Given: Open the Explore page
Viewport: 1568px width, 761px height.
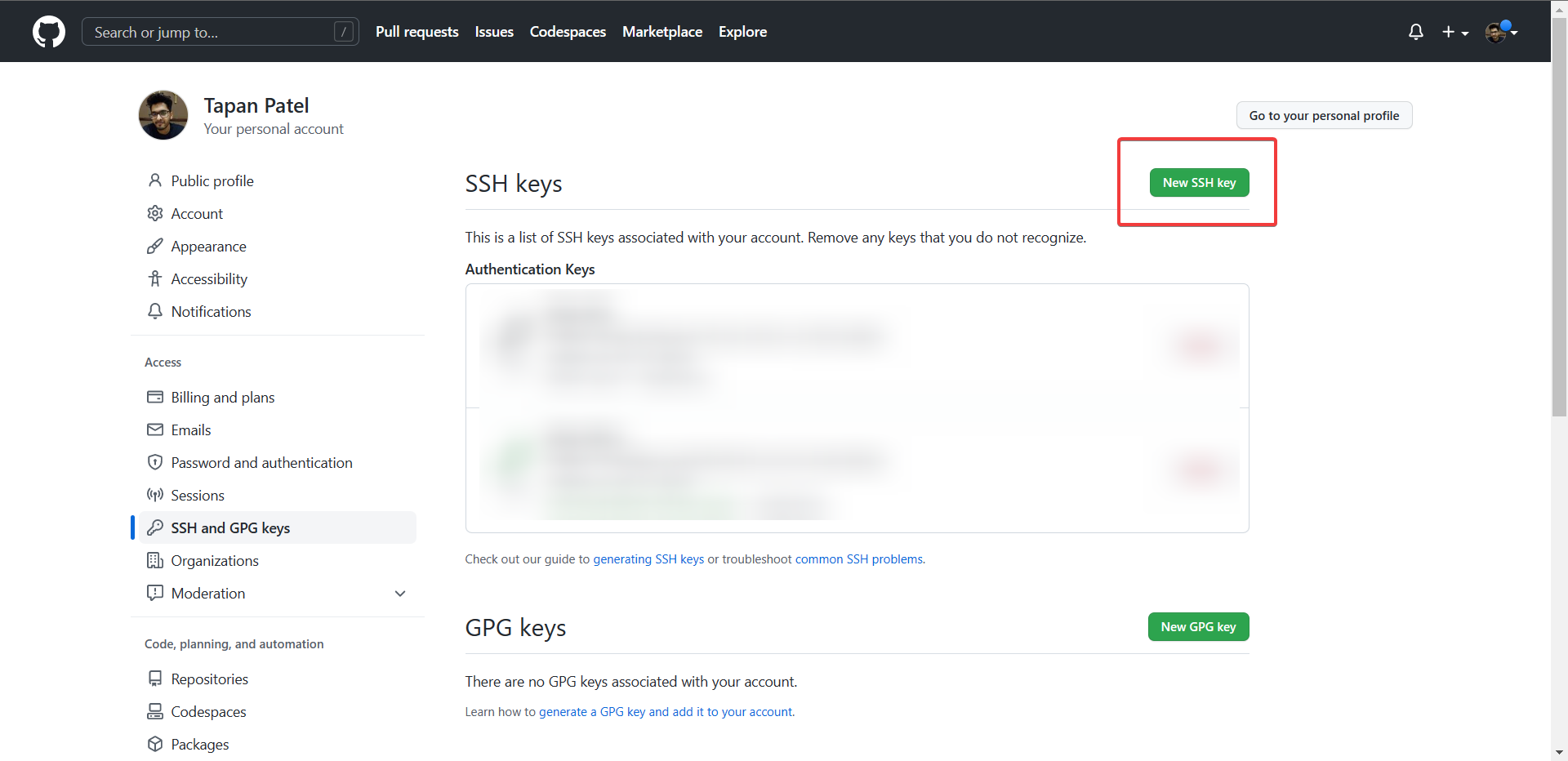Looking at the screenshot, I should point(742,32).
